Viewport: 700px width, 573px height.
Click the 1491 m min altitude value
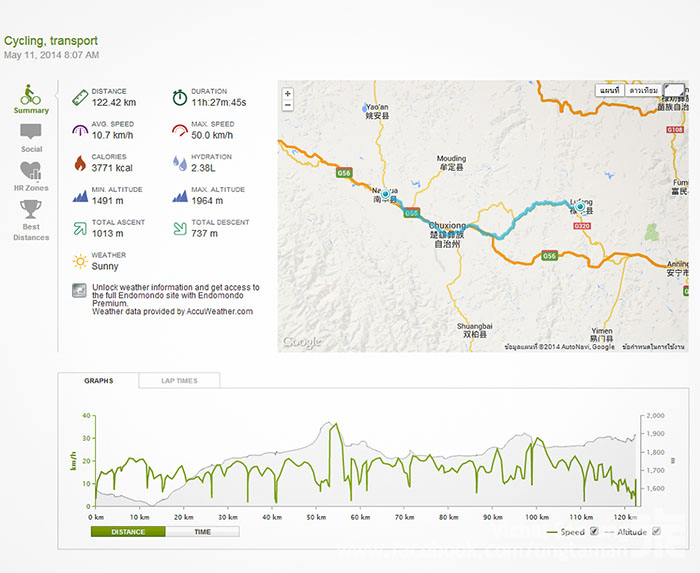(x=107, y=201)
